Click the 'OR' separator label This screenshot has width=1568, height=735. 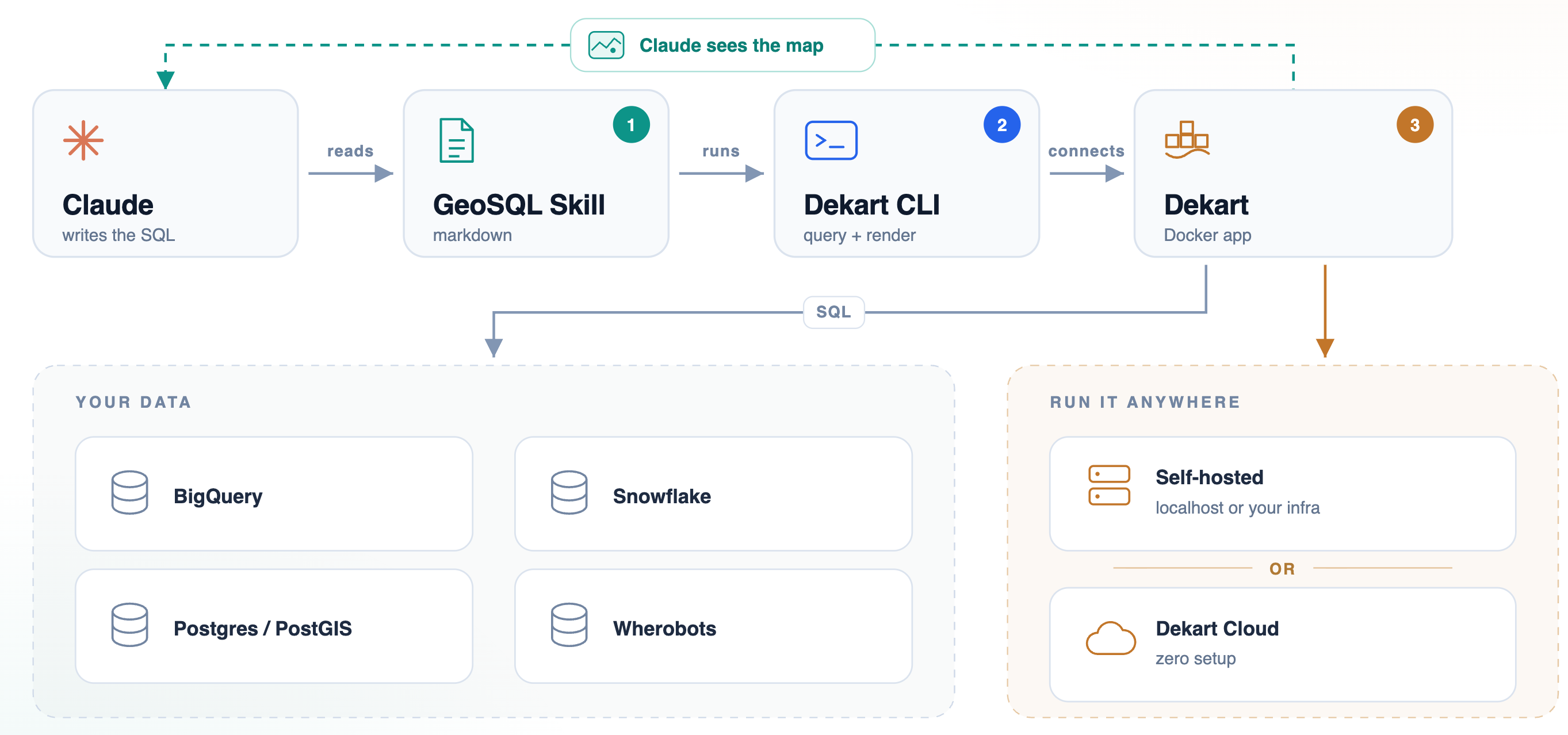point(1282,569)
